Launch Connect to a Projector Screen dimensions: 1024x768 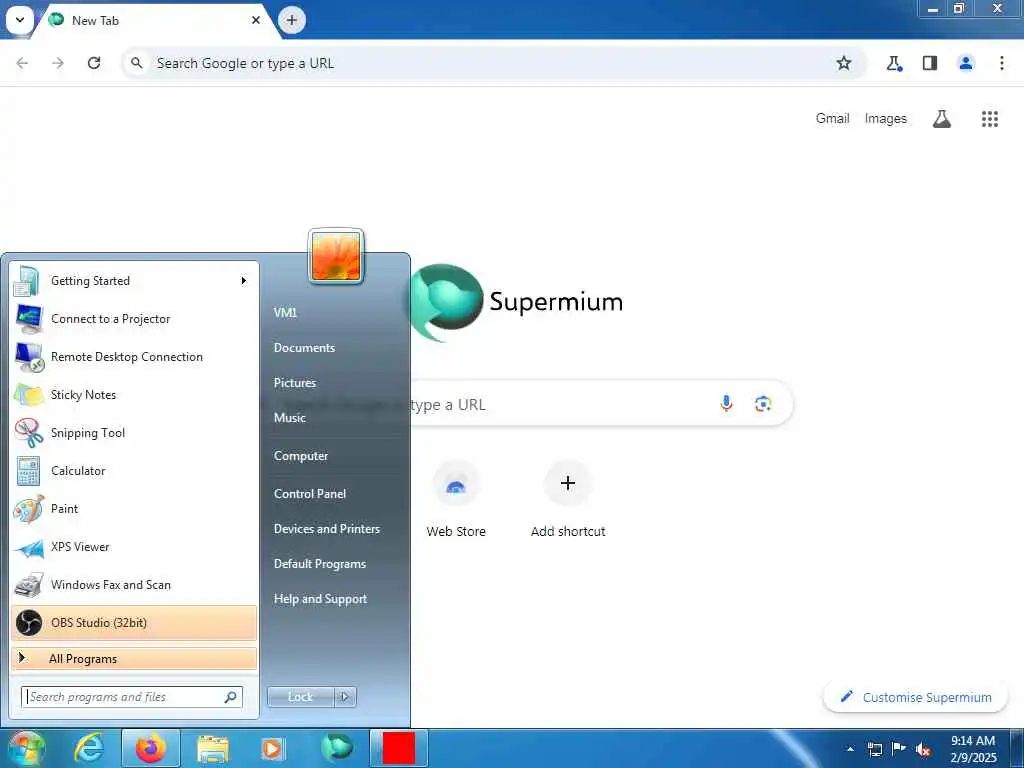[134, 319]
